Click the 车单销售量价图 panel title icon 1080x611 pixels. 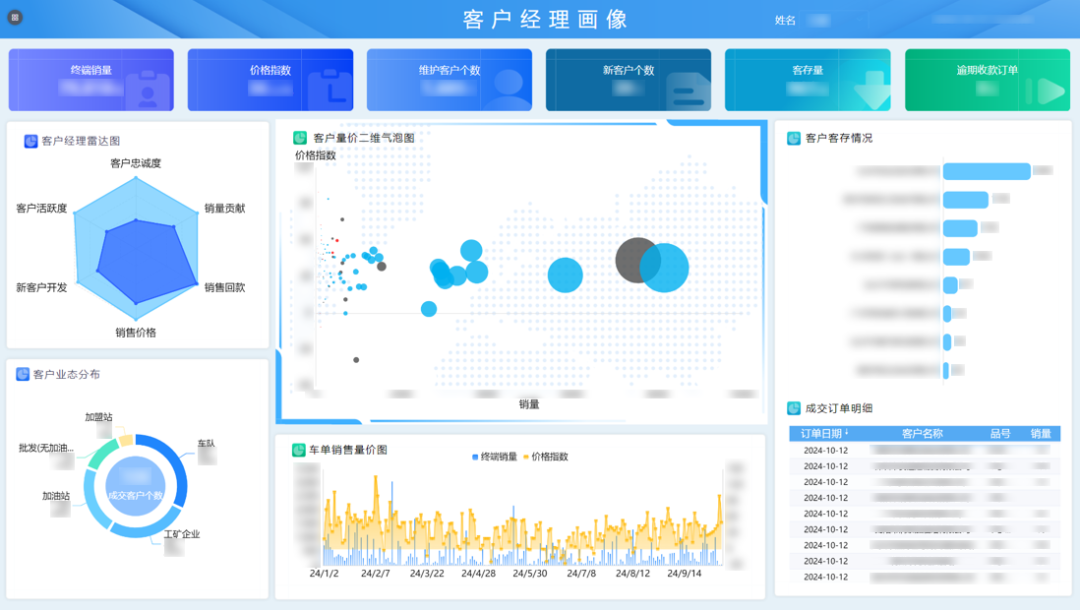[x=298, y=450]
